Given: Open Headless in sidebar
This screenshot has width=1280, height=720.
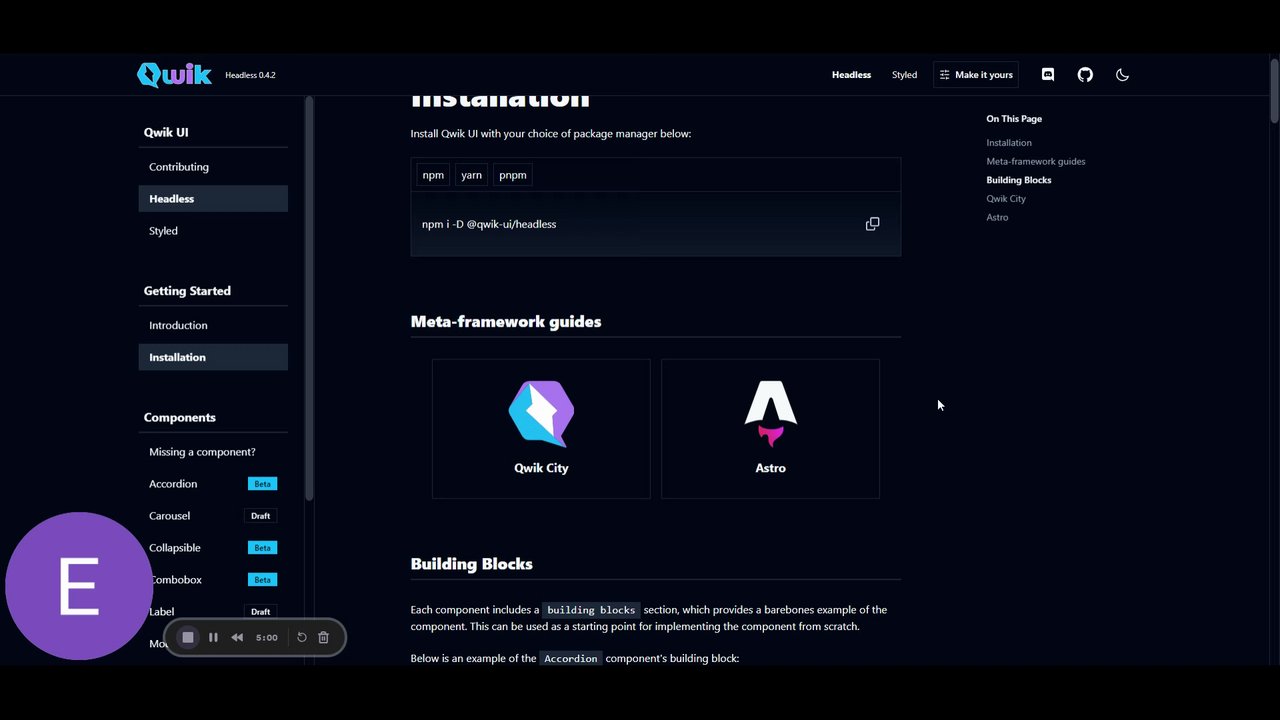Looking at the screenshot, I should pos(213,199).
